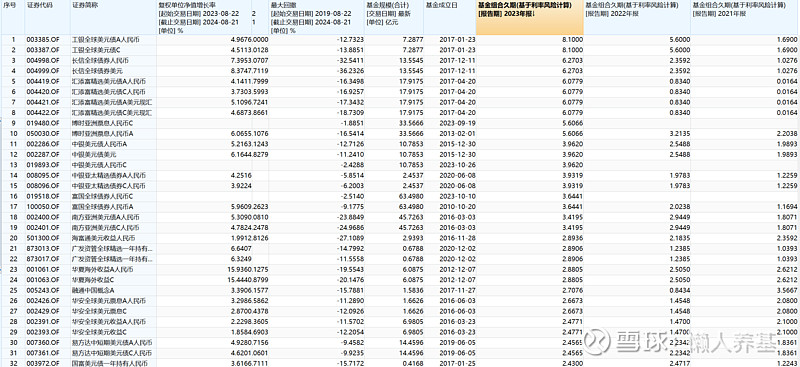Select fund code 004999.OF
This screenshot has height=367, width=800.
[x=43, y=71]
